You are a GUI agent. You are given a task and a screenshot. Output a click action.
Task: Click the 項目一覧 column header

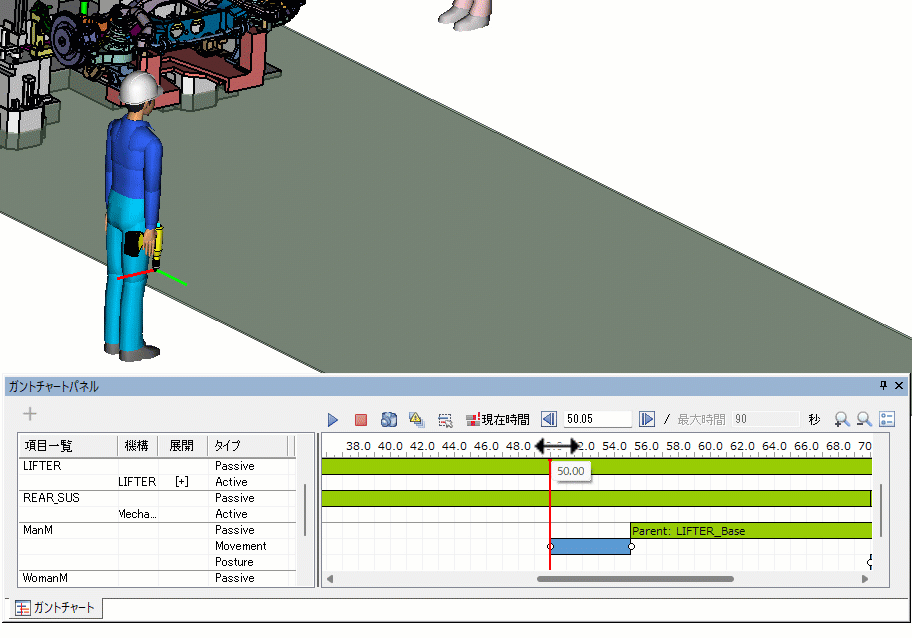[x=48, y=446]
